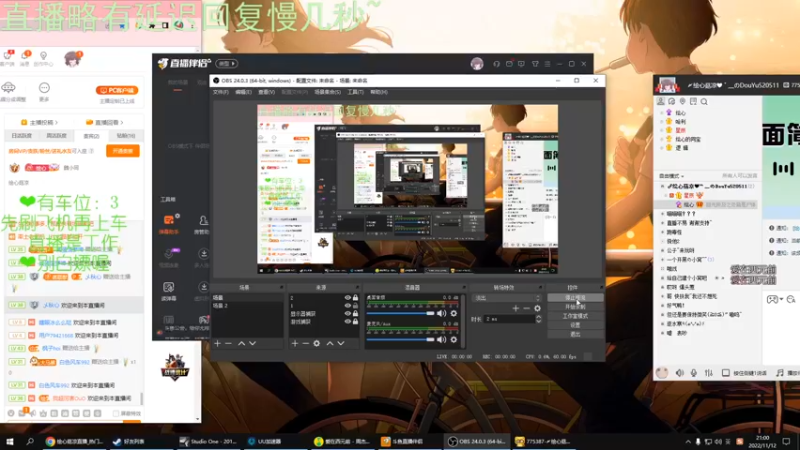Open desktop audio mixer settings gear

pyautogui.click(x=454, y=313)
